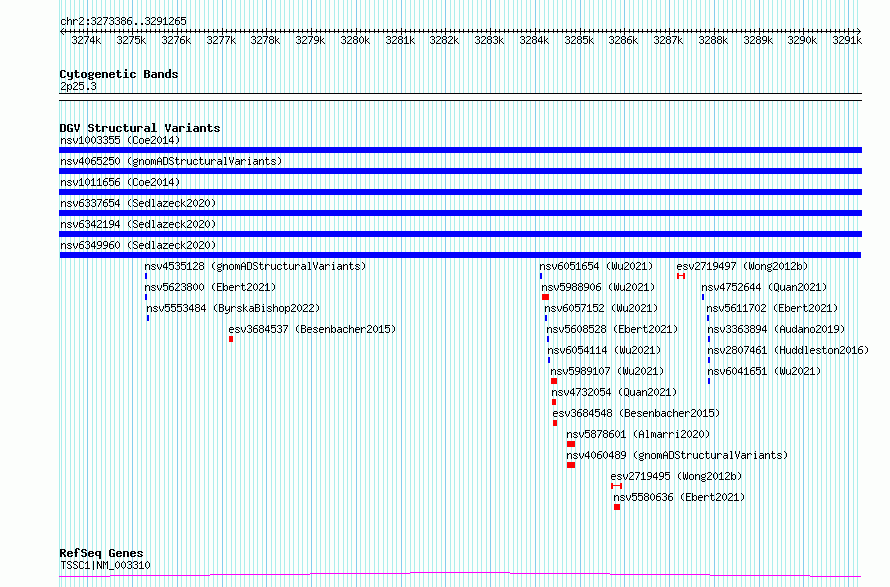Click the blue bar under nsv6349960
This screenshot has height=587, width=890.
(460, 255)
